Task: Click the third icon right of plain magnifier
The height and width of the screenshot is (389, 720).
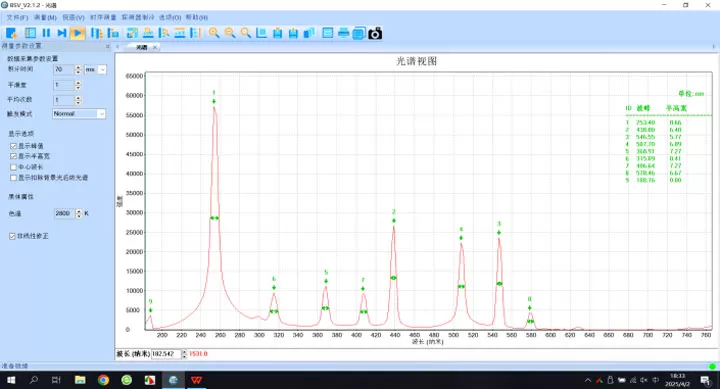Action: (293, 33)
